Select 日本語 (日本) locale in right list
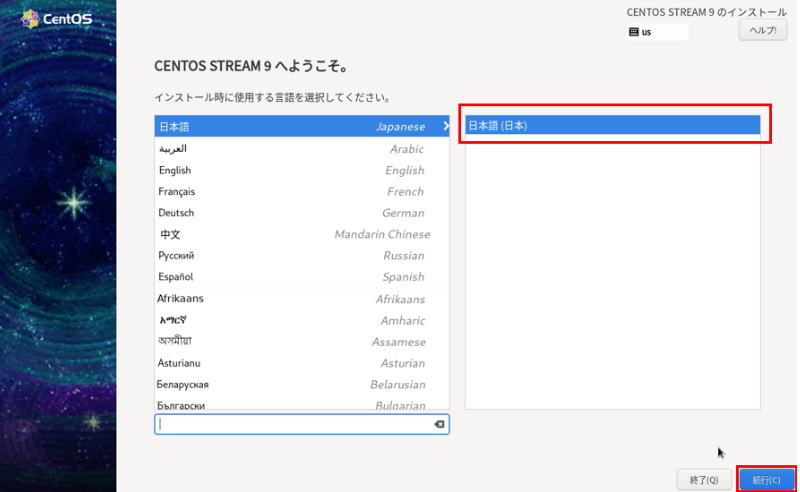 (612, 126)
